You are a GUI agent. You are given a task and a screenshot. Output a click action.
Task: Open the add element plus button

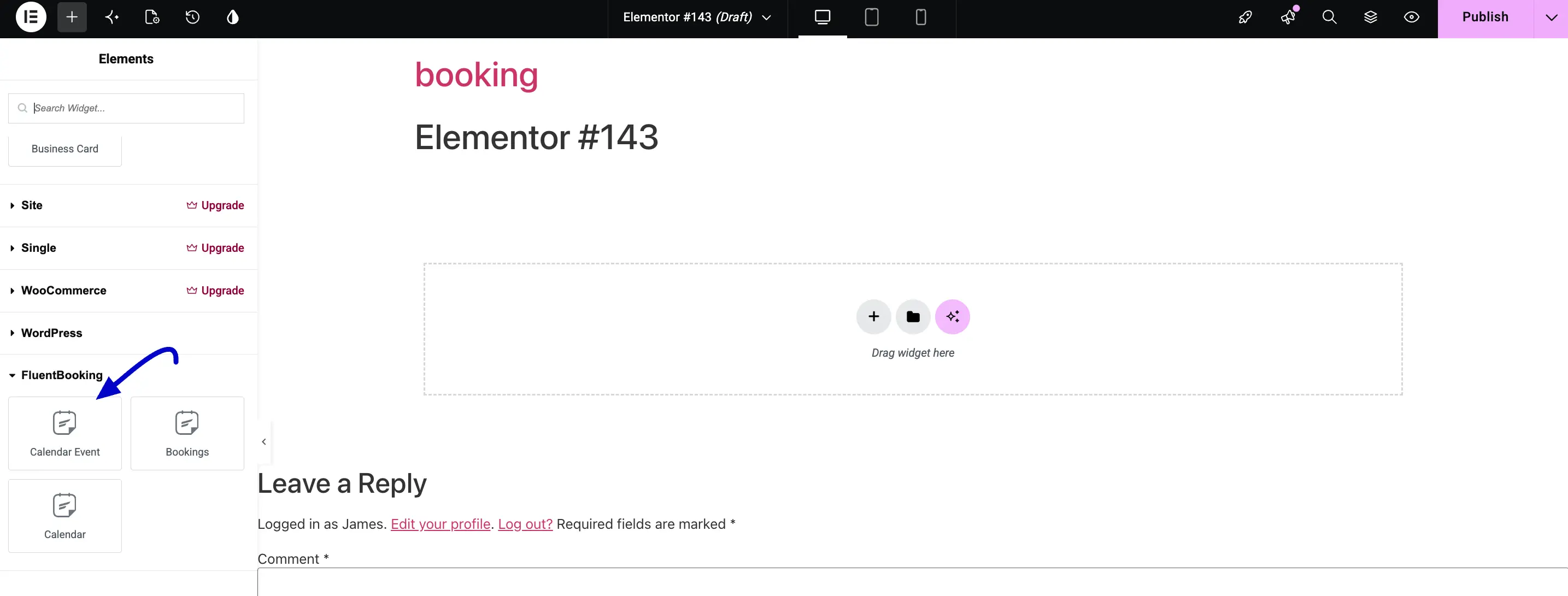pos(72,17)
